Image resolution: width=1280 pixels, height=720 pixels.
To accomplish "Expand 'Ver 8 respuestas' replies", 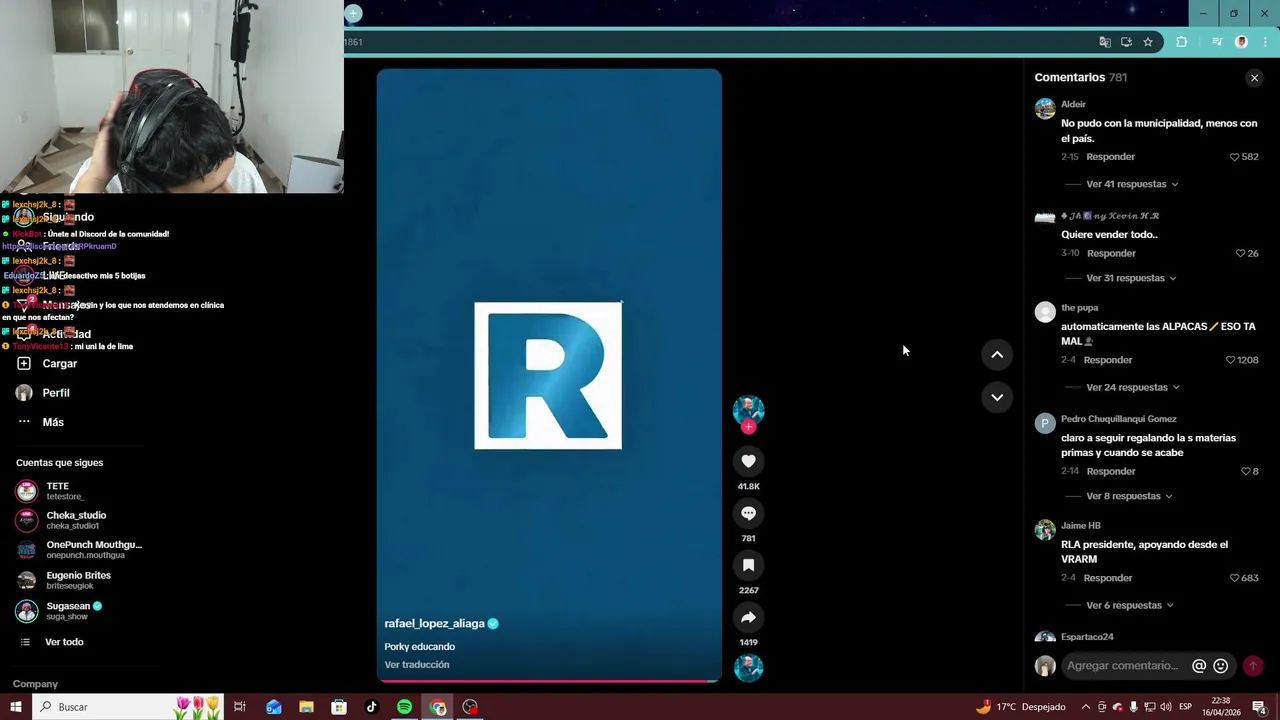I will (1129, 496).
